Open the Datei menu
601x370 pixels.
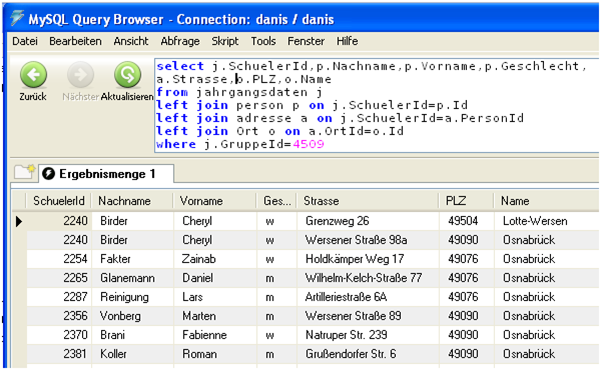[25, 41]
